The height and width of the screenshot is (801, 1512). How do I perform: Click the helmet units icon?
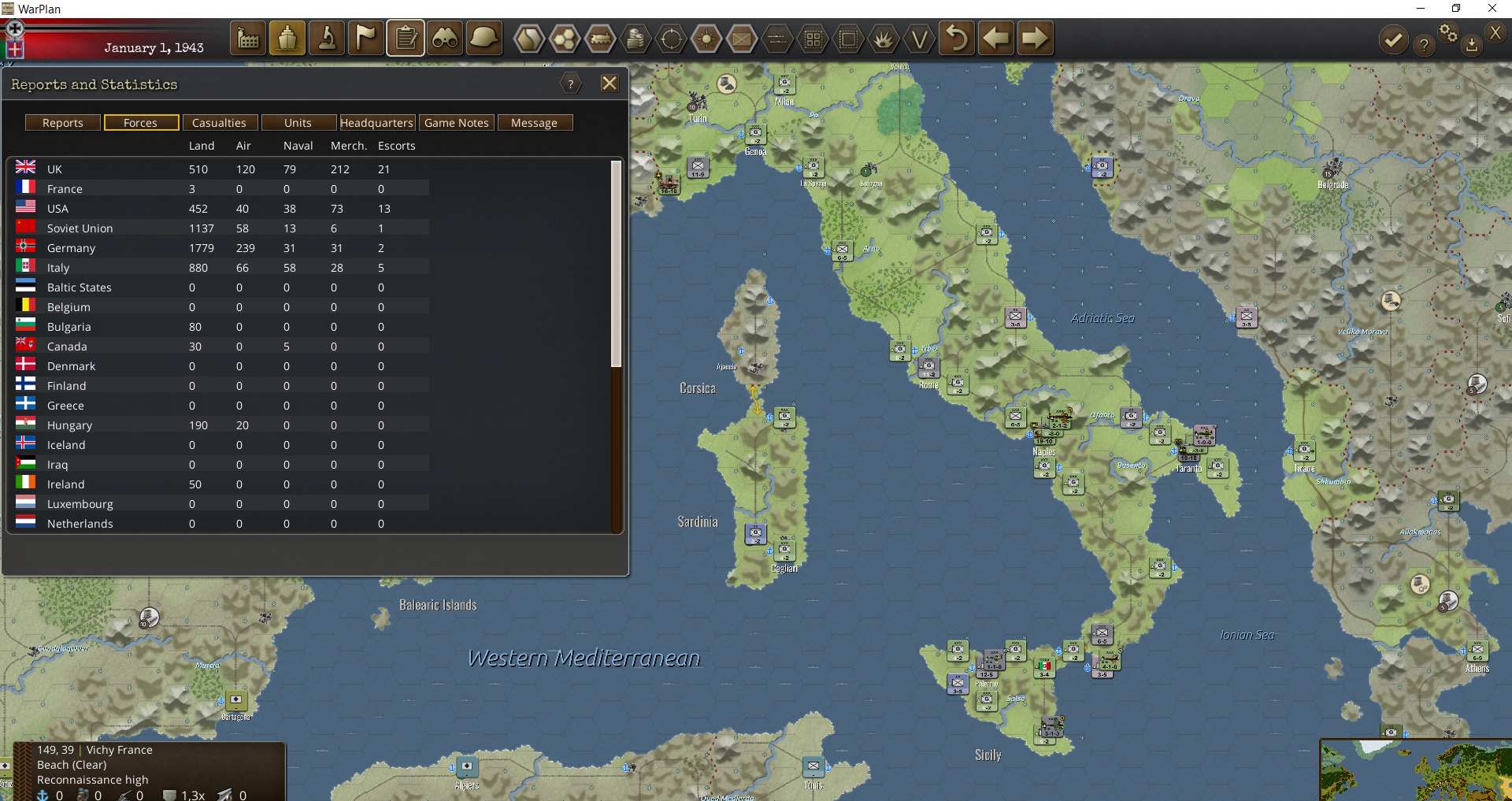point(484,39)
